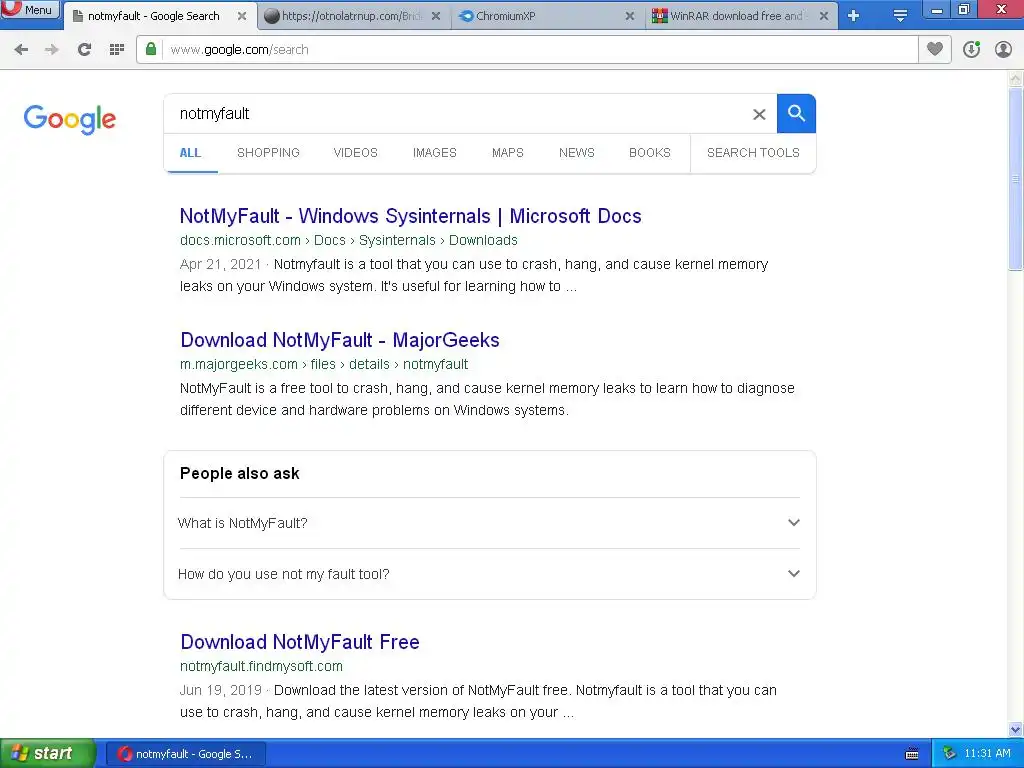Open the Windows start button

tap(47, 754)
